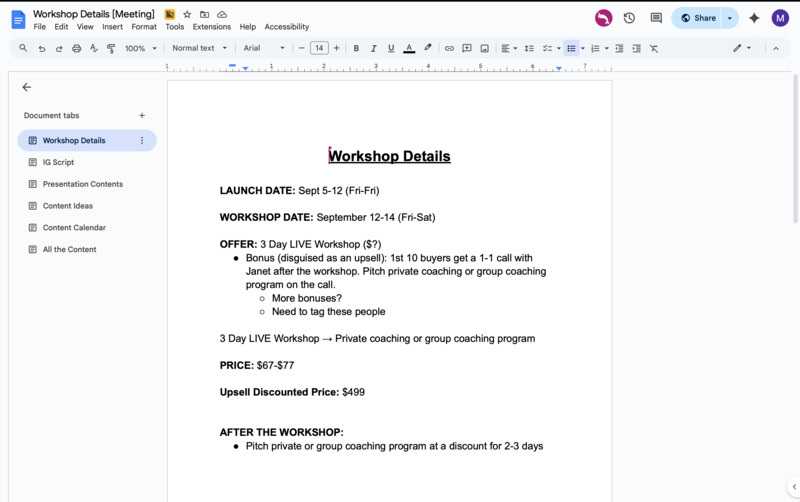The image size is (800, 502).
Task: Move document using the folder icon
Action: (x=205, y=14)
